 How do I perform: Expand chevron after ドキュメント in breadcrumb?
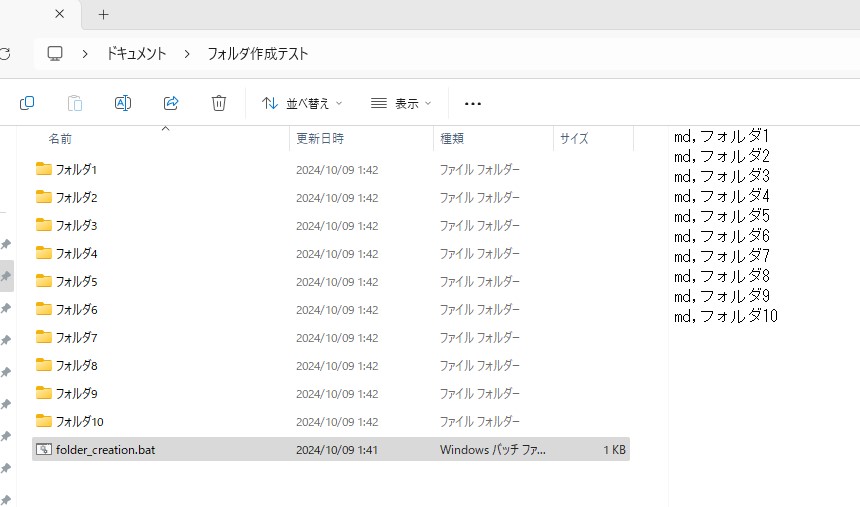187,53
